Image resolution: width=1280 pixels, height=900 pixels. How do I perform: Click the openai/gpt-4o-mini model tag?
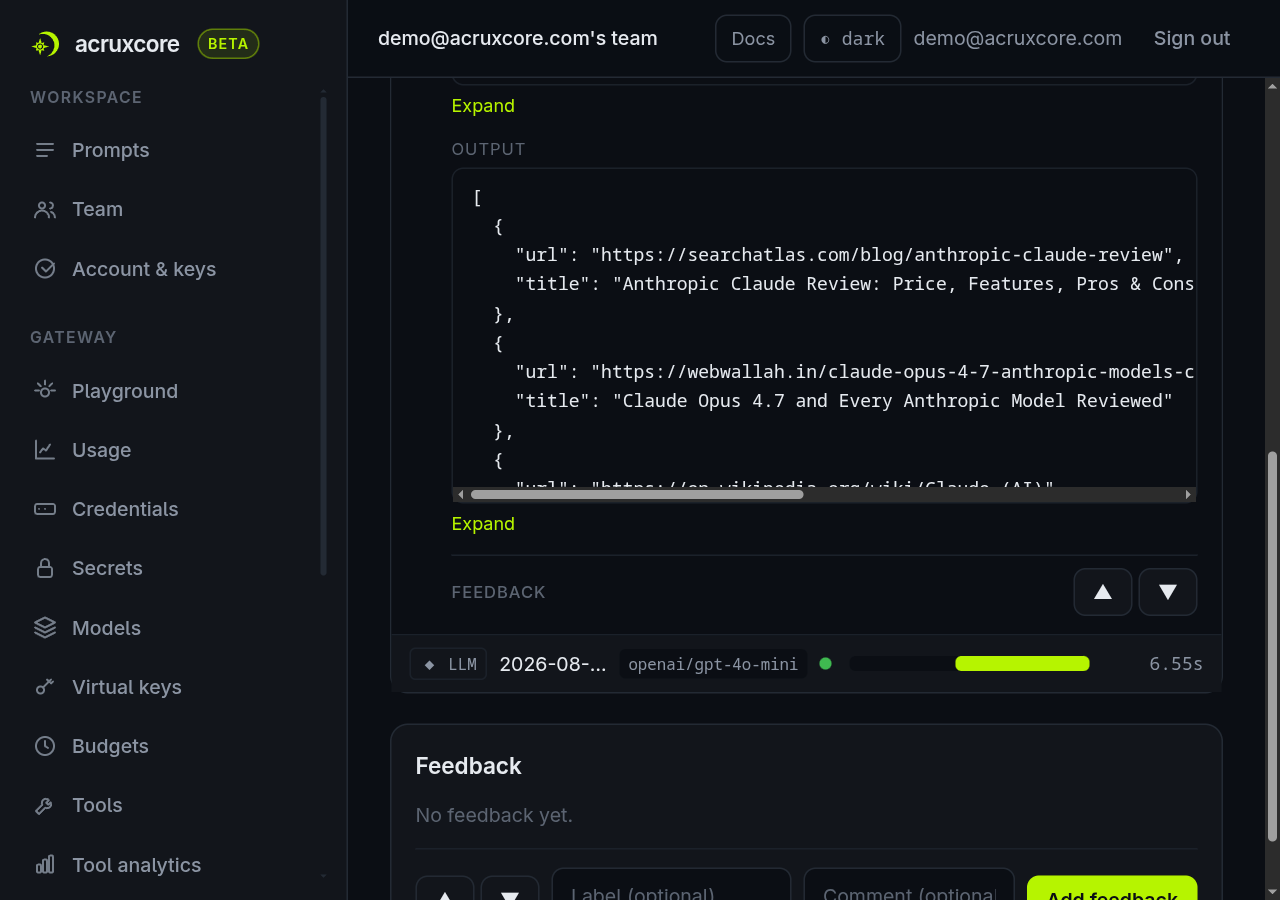pos(713,664)
